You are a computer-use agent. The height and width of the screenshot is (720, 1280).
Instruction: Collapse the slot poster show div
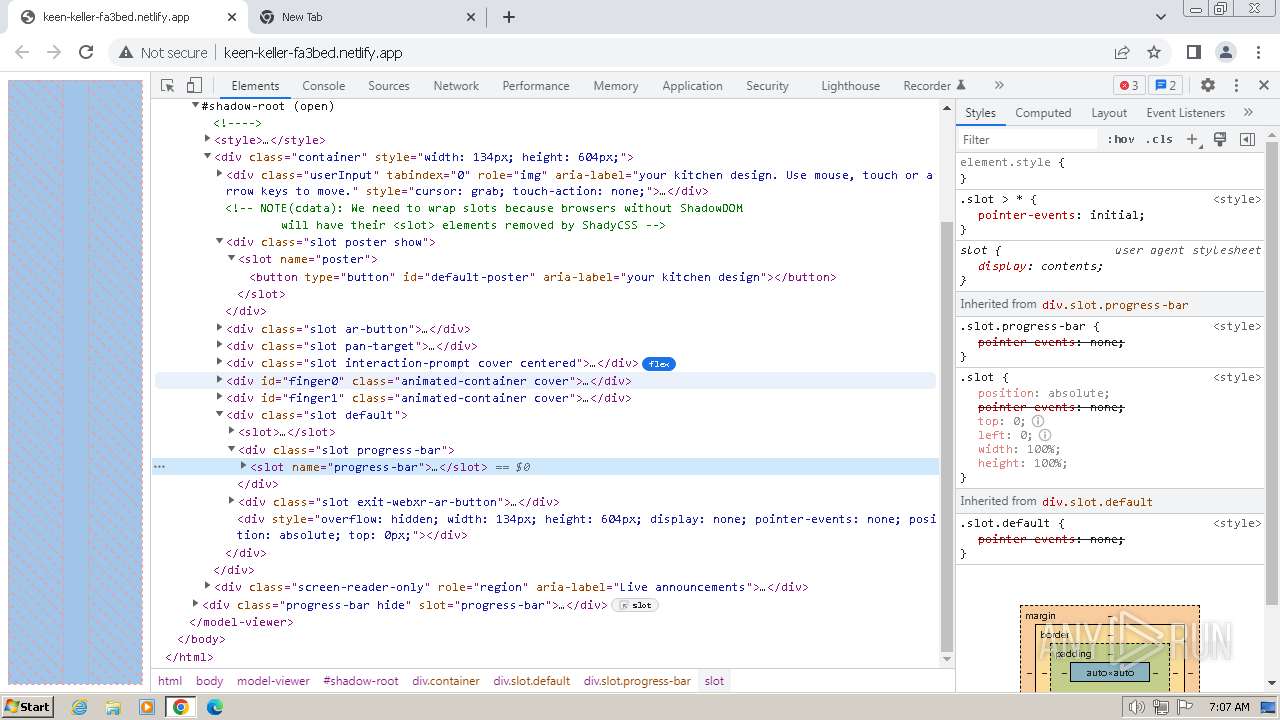pyautogui.click(x=220, y=242)
